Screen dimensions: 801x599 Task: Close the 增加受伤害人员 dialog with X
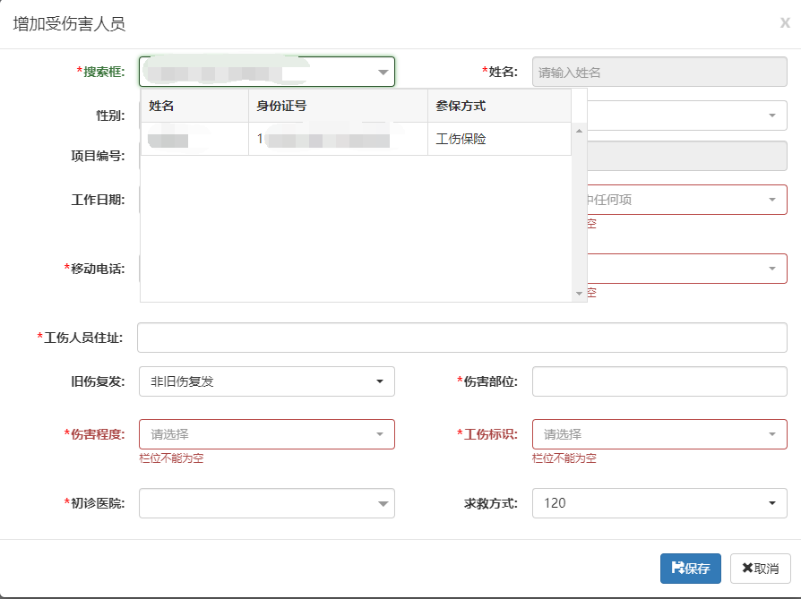785,23
